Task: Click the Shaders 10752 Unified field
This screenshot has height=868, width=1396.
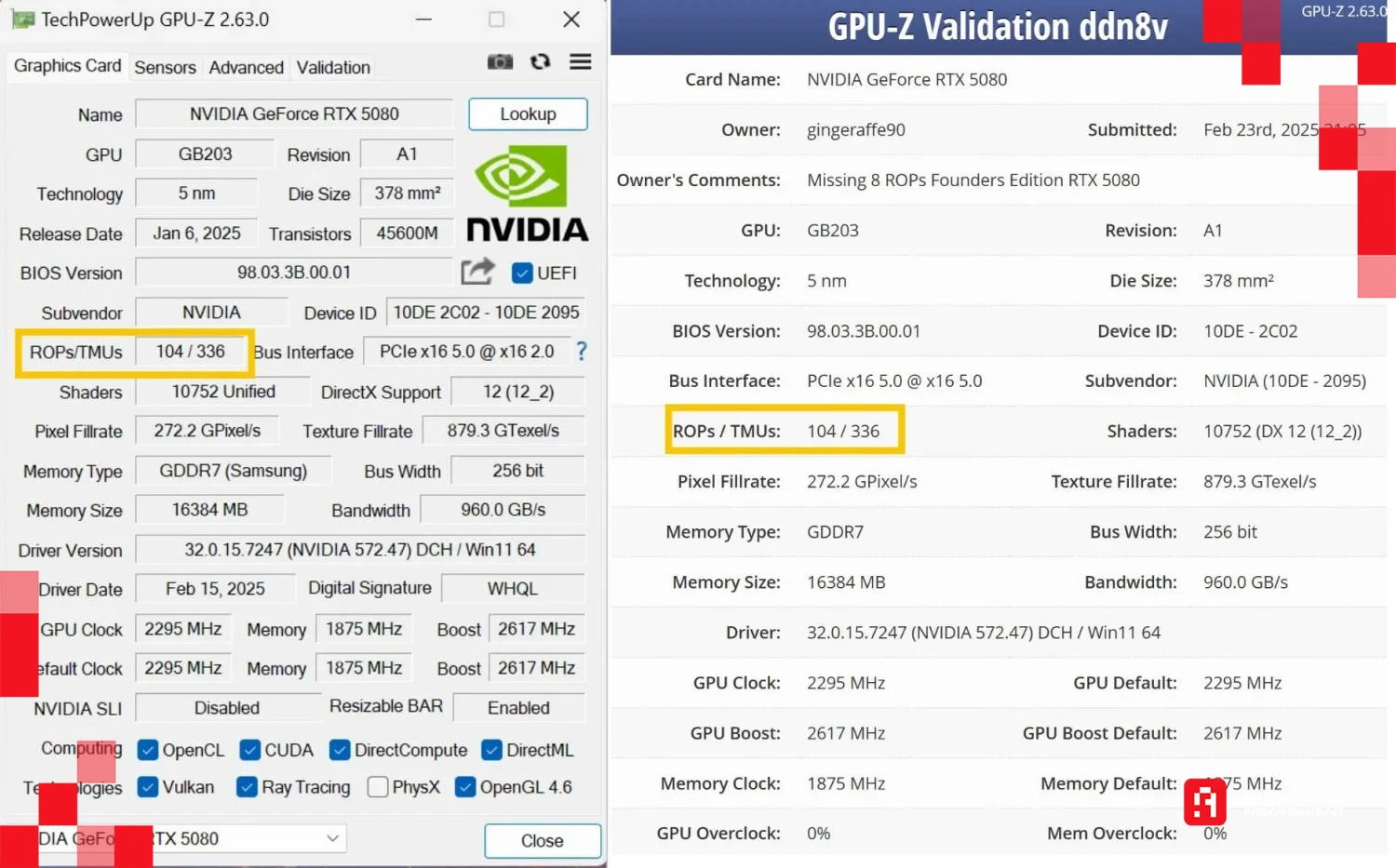Action: pyautogui.click(x=223, y=392)
